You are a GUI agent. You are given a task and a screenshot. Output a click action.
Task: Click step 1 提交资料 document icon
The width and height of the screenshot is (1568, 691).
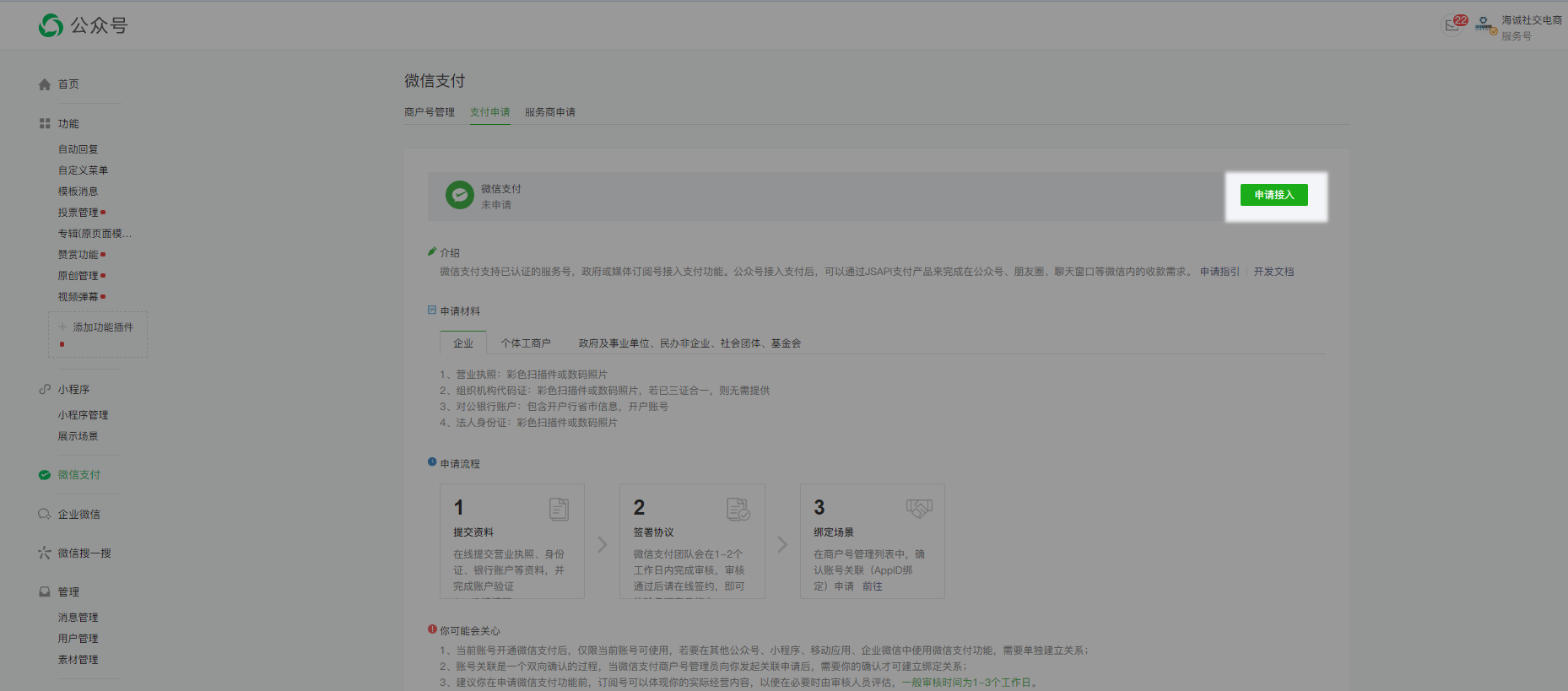tap(559, 509)
